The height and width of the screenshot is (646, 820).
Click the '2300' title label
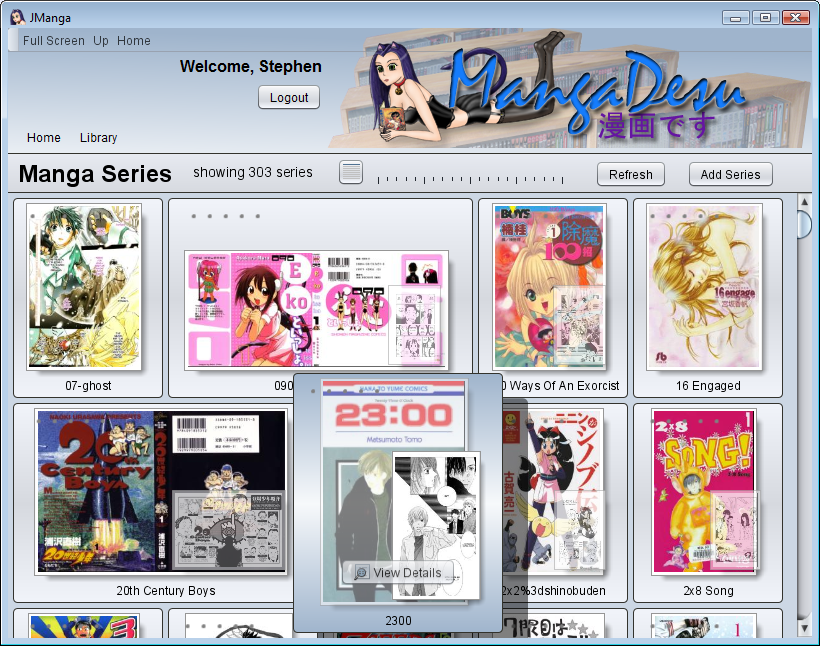point(398,621)
